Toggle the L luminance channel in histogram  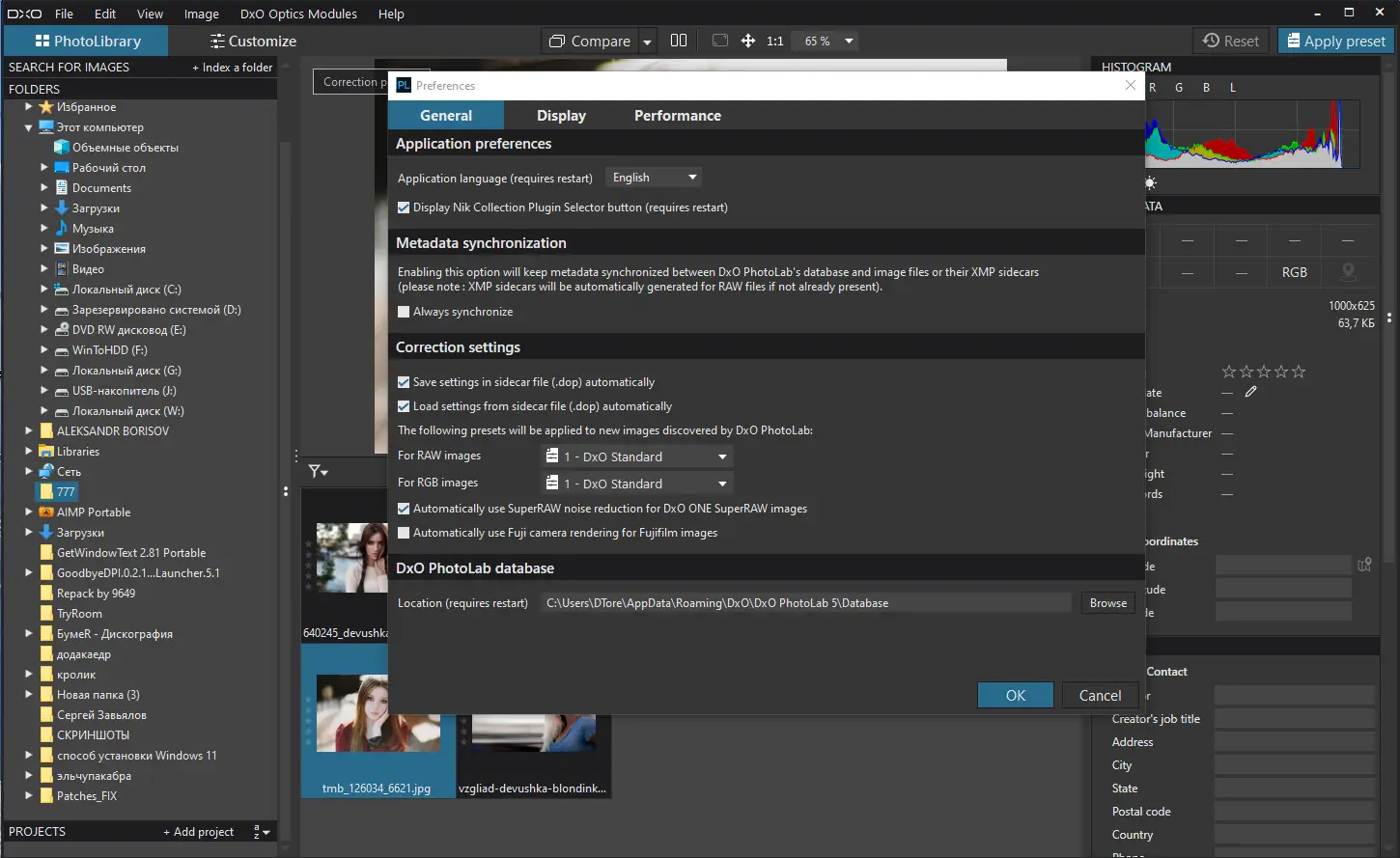(x=1233, y=88)
